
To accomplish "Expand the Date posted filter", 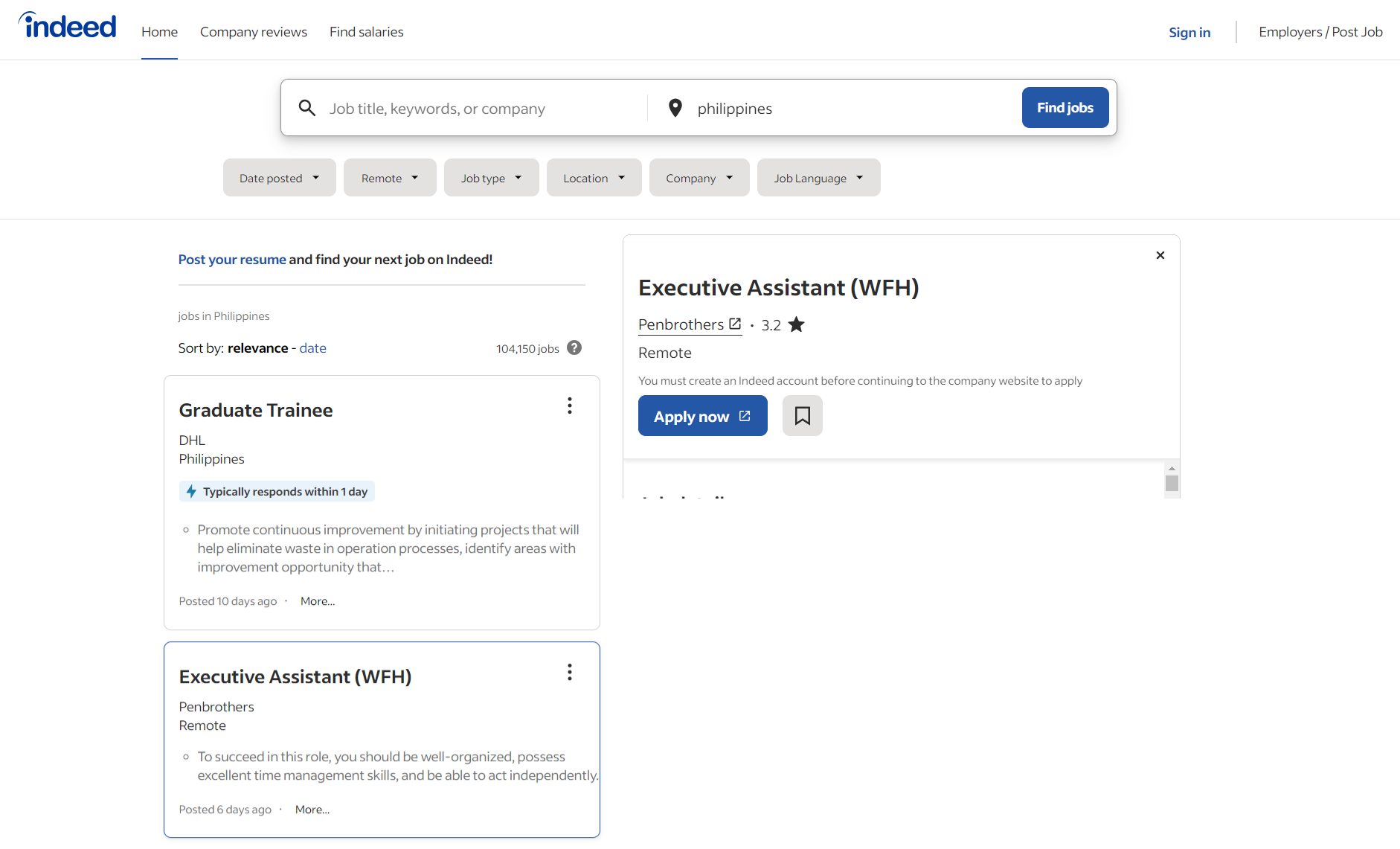I will [280, 178].
